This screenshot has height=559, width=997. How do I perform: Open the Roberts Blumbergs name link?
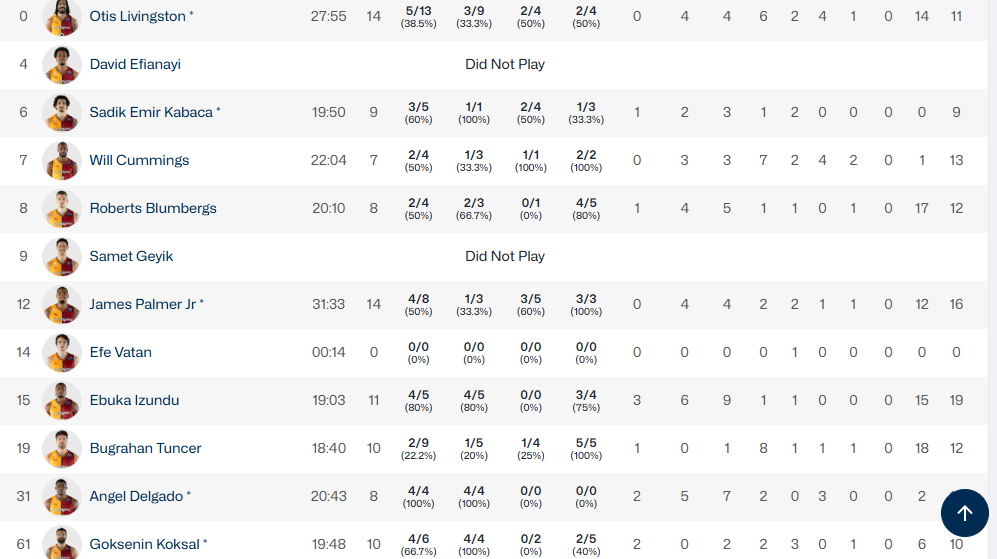click(x=153, y=209)
